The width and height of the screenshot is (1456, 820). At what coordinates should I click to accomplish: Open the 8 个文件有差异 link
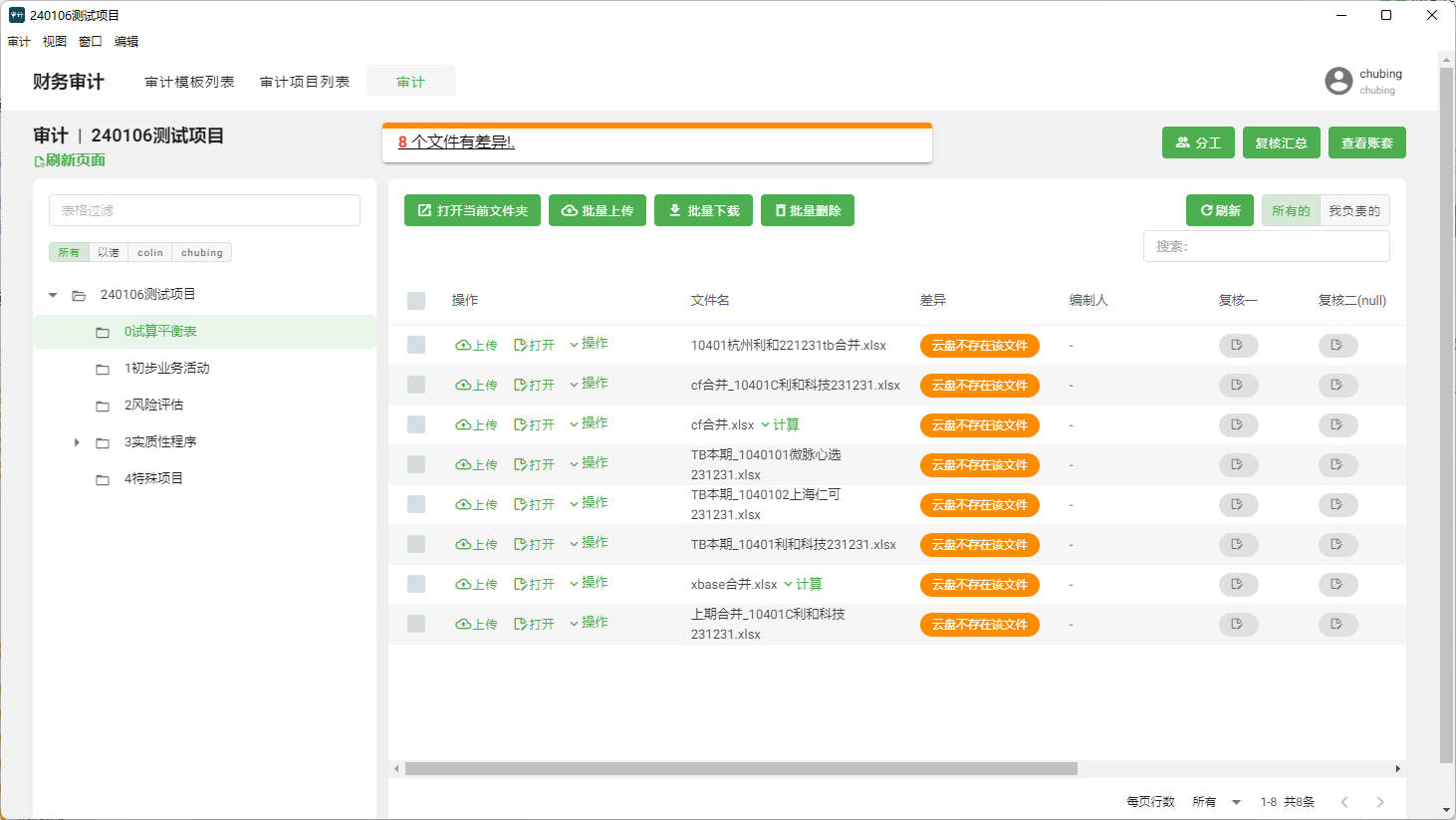pyautogui.click(x=455, y=142)
